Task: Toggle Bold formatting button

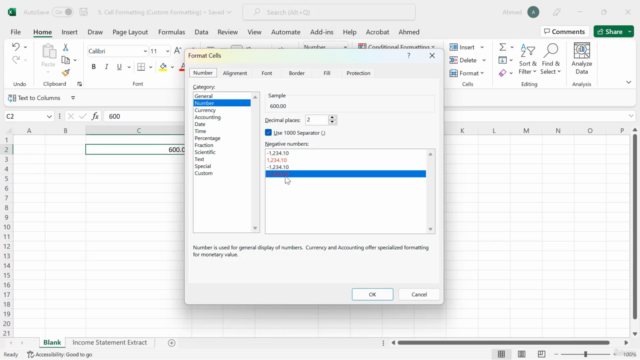Action: point(93,67)
